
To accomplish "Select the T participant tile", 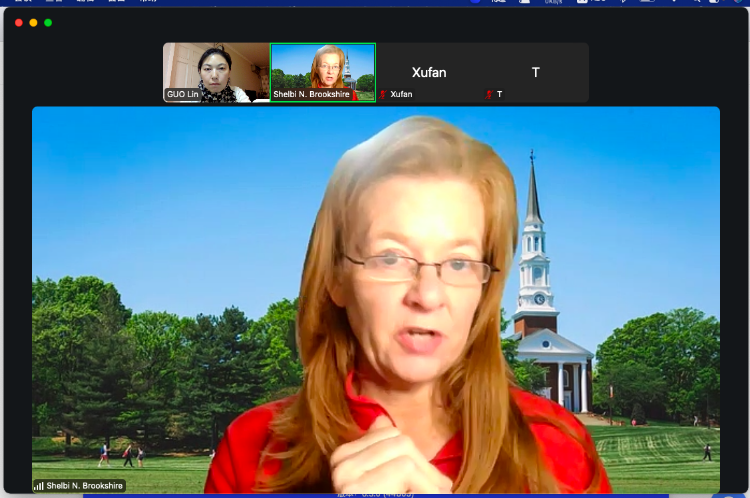I will point(535,72).
